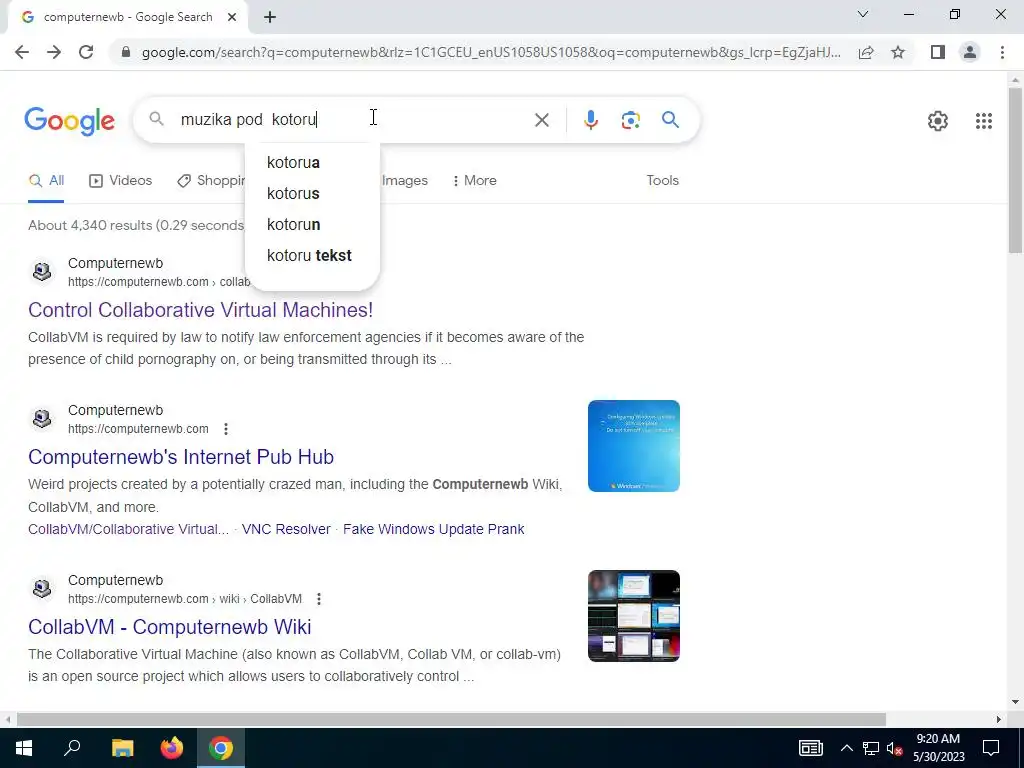Bookmark this tab with the star icon
The image size is (1024, 768).
click(x=898, y=52)
